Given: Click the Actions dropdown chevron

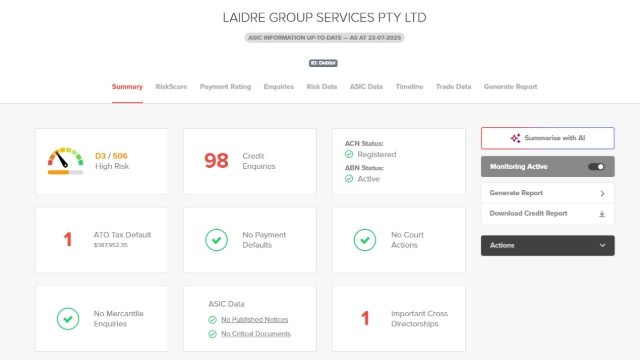Looking at the screenshot, I should [602, 245].
